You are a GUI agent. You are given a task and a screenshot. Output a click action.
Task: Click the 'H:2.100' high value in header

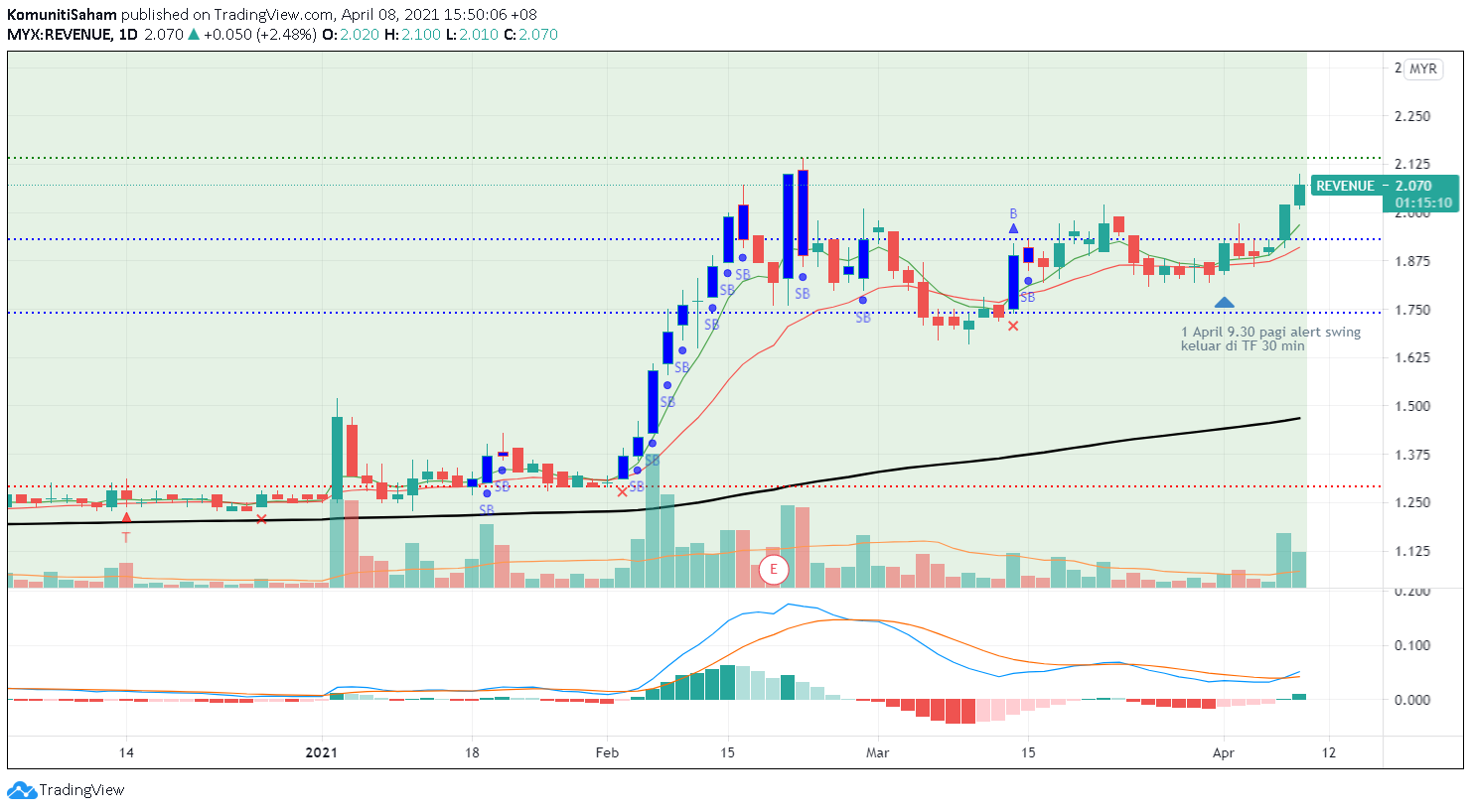pyautogui.click(x=412, y=35)
